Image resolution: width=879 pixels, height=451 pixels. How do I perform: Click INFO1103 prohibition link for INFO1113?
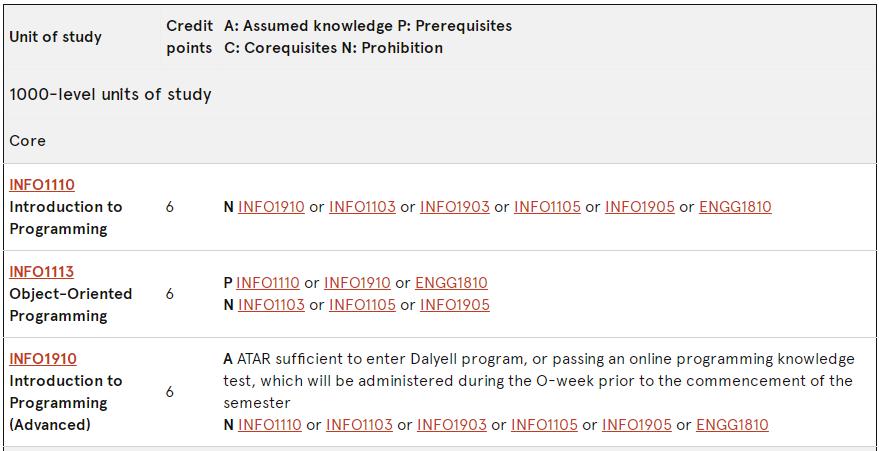click(271, 305)
